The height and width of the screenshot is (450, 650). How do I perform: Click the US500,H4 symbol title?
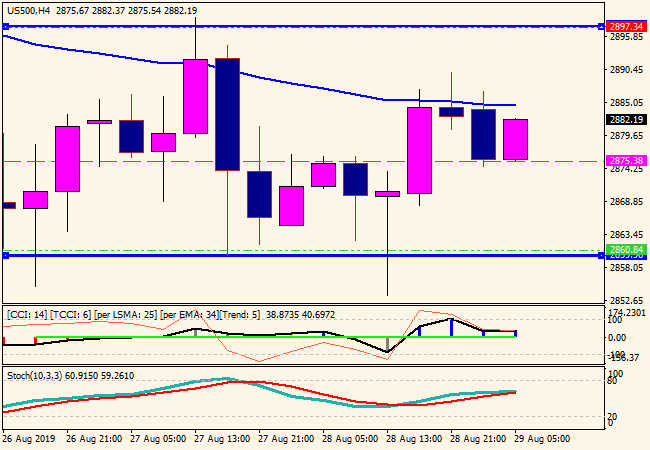tap(29, 9)
